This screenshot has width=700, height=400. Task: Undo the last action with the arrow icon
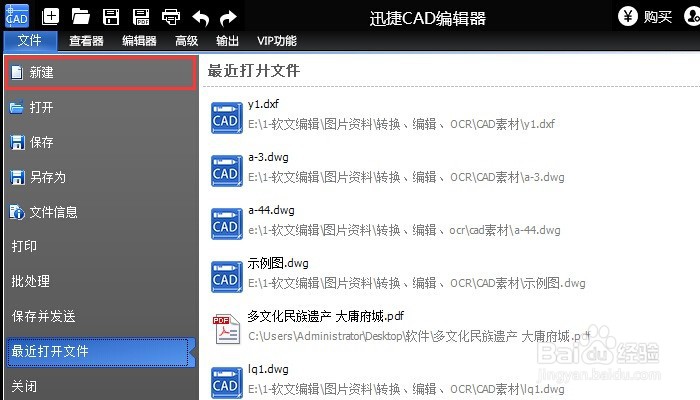coord(200,18)
